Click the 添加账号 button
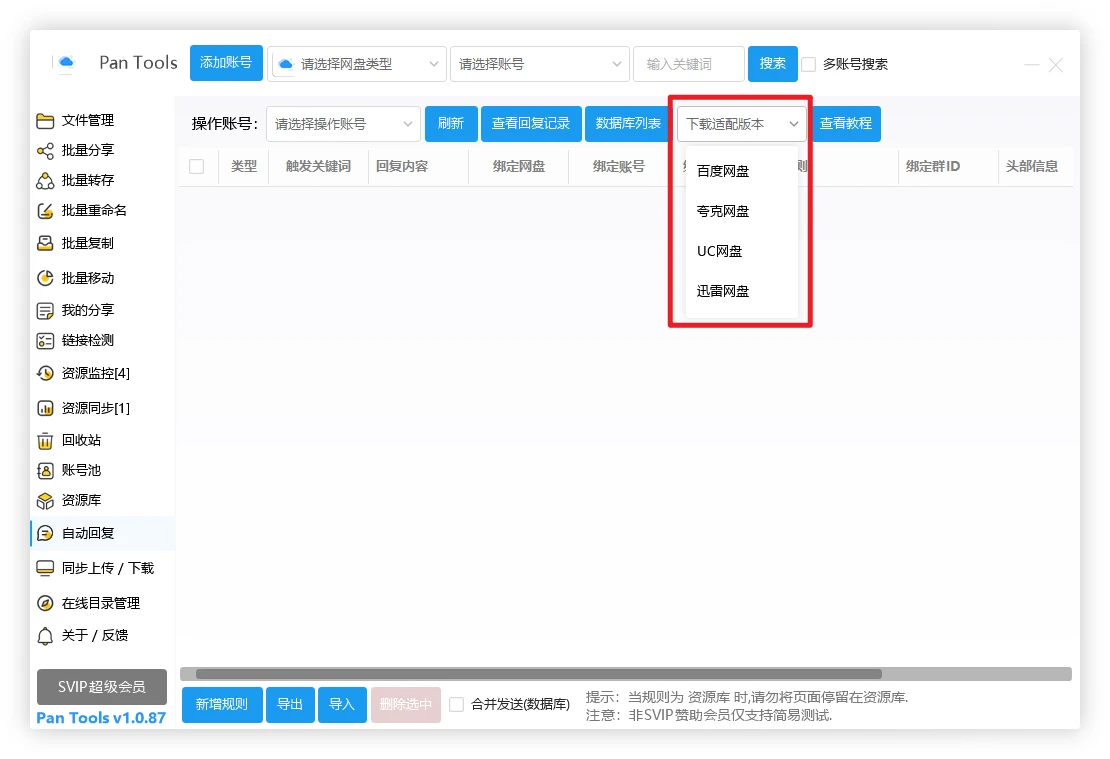 pos(226,63)
